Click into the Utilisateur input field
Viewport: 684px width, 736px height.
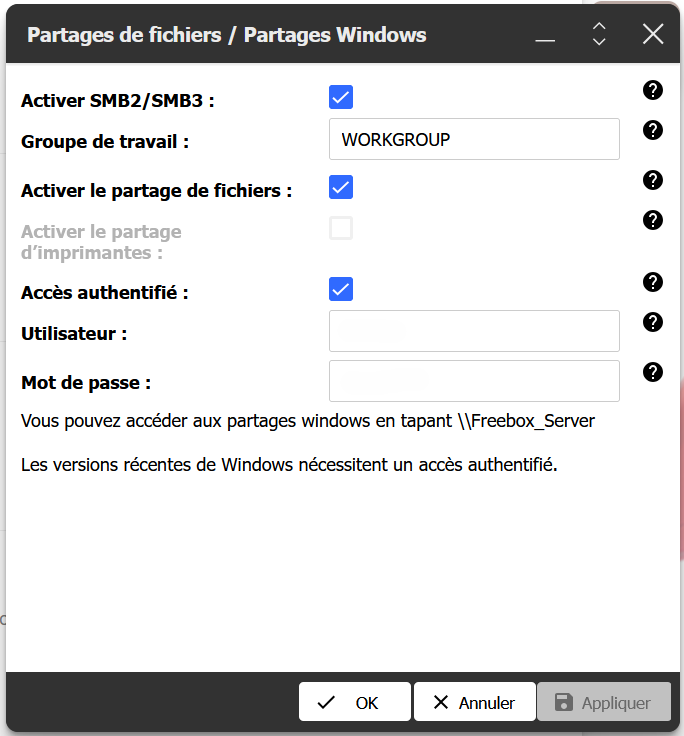(474, 331)
